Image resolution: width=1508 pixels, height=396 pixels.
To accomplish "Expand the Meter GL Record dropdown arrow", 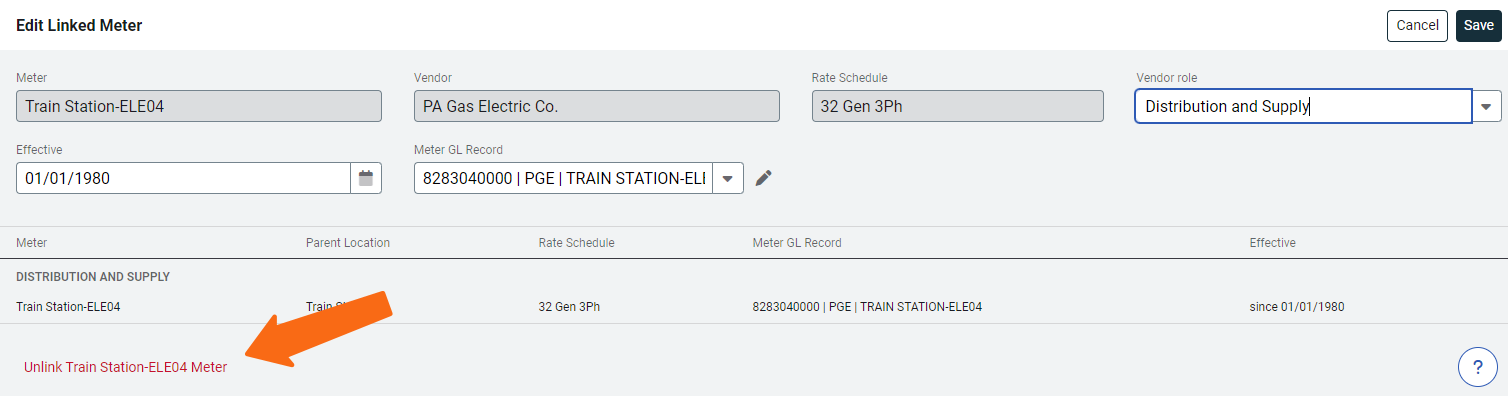I will (728, 178).
